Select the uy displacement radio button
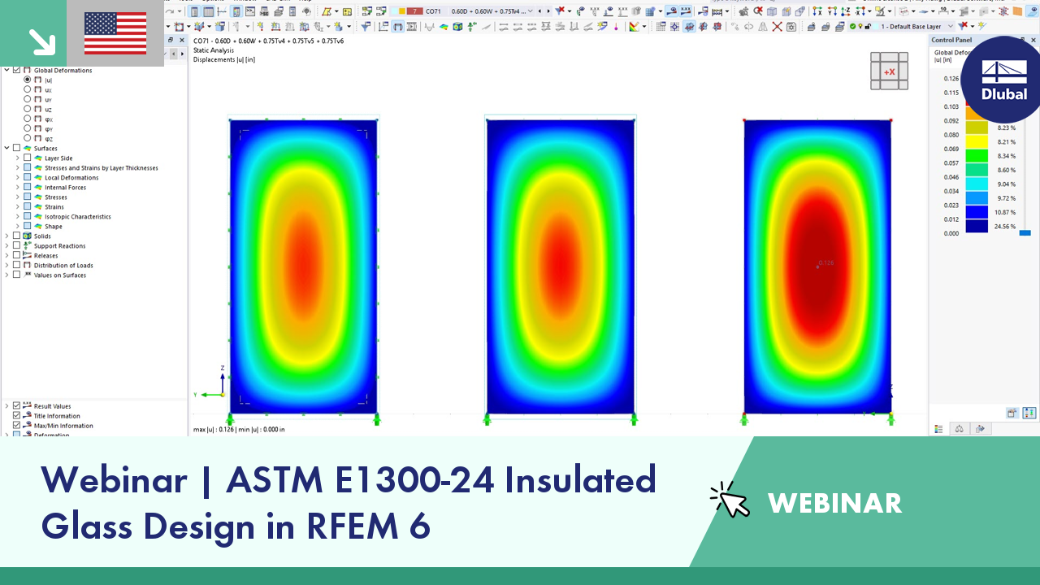The image size is (1040, 585). click(27, 99)
